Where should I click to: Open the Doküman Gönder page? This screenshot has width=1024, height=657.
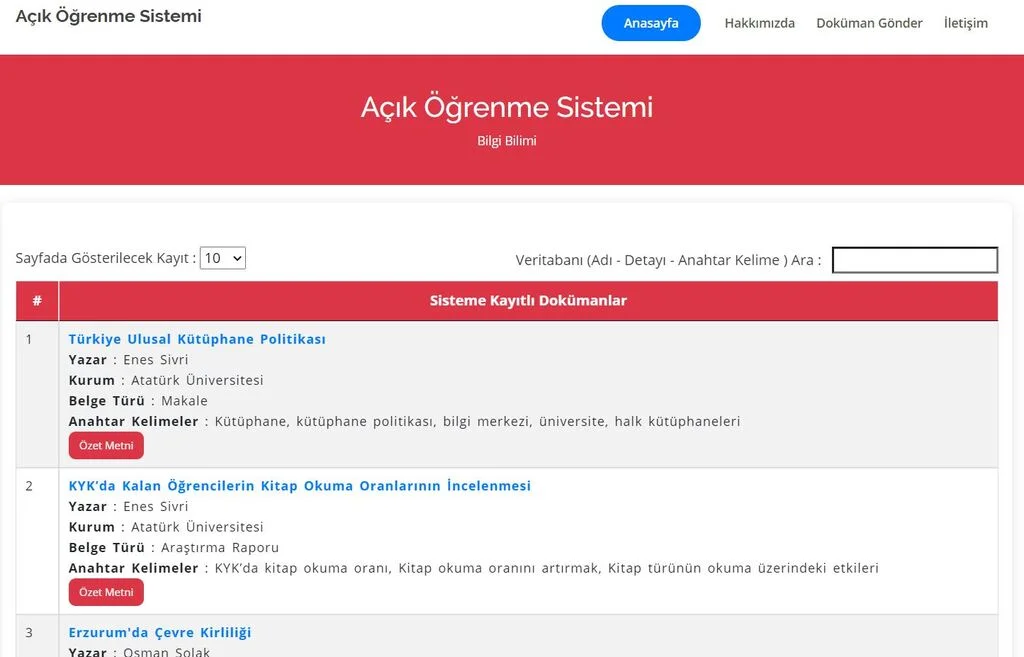coord(869,23)
